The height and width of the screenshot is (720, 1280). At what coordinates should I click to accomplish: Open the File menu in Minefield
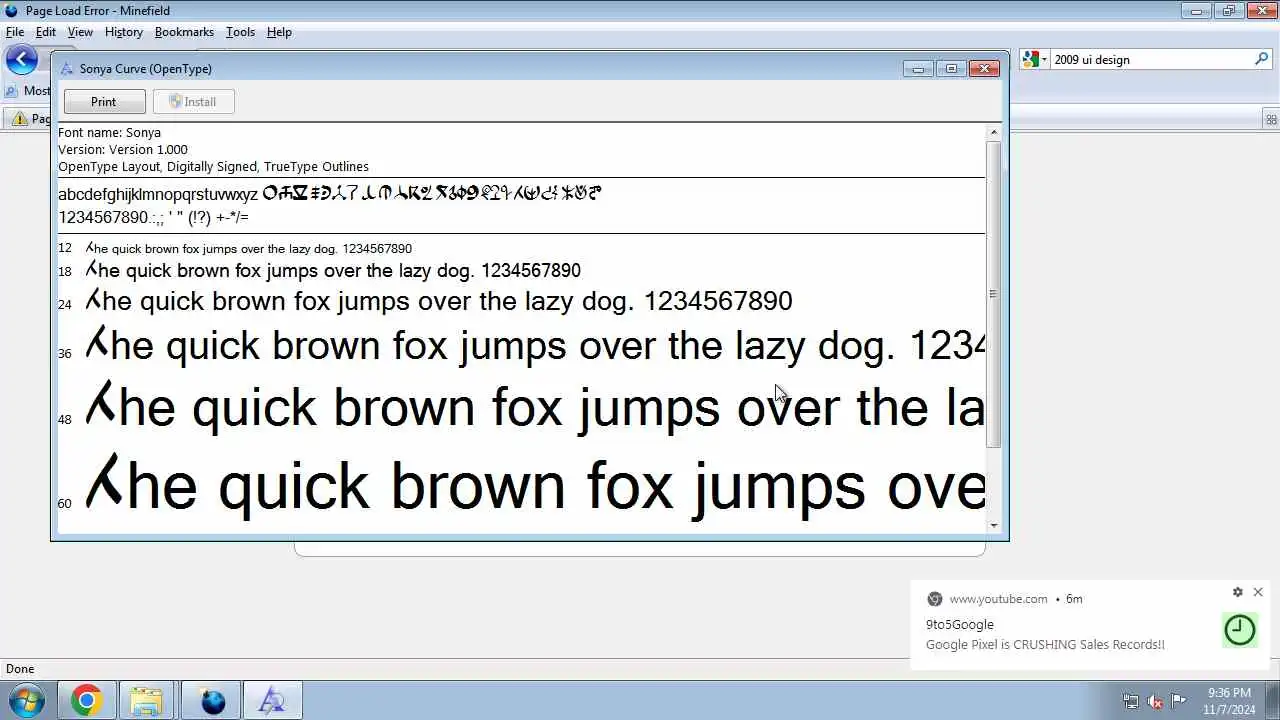click(15, 32)
